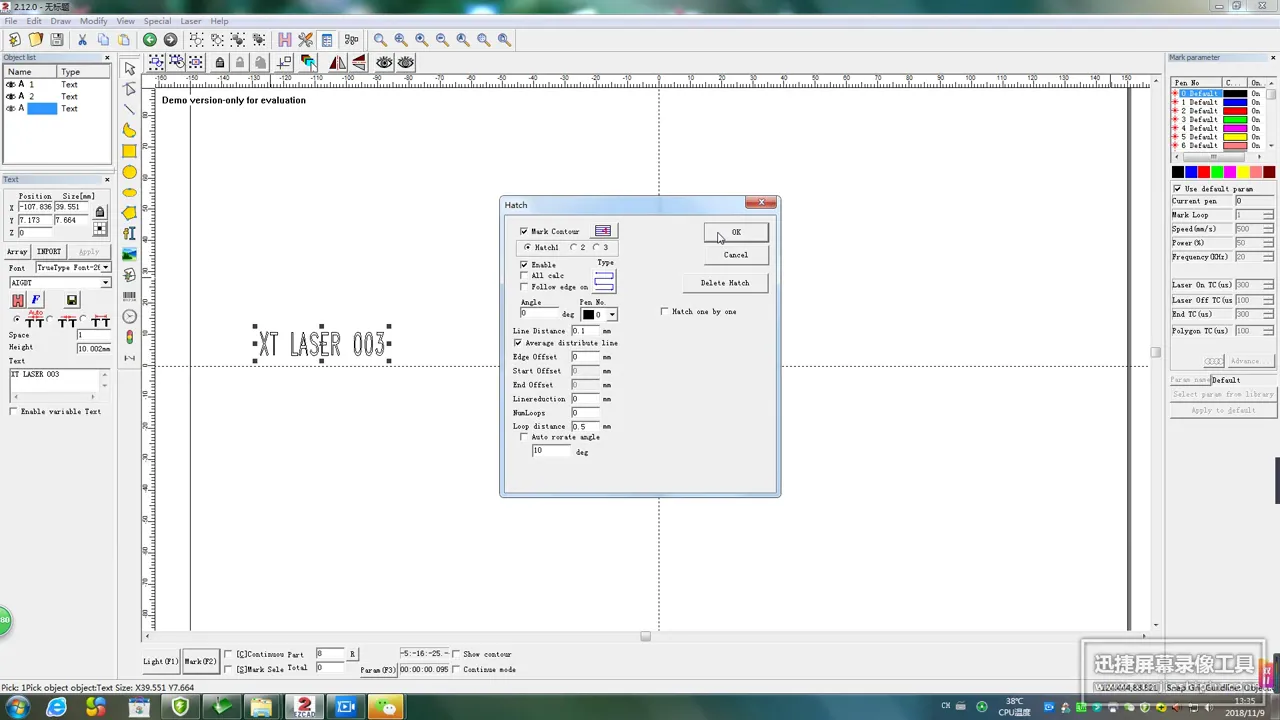Open the Draw menu

click(x=61, y=21)
